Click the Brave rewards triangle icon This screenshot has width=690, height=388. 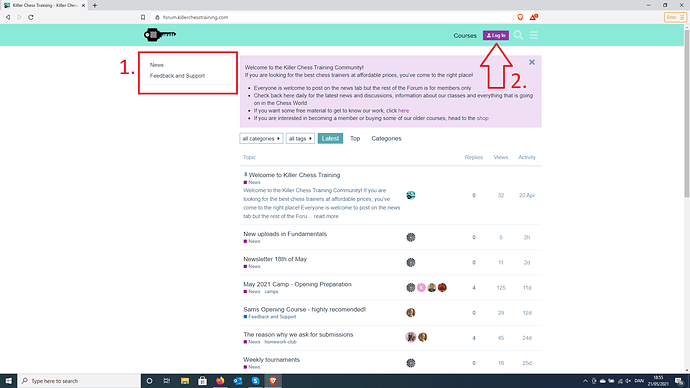pos(533,17)
